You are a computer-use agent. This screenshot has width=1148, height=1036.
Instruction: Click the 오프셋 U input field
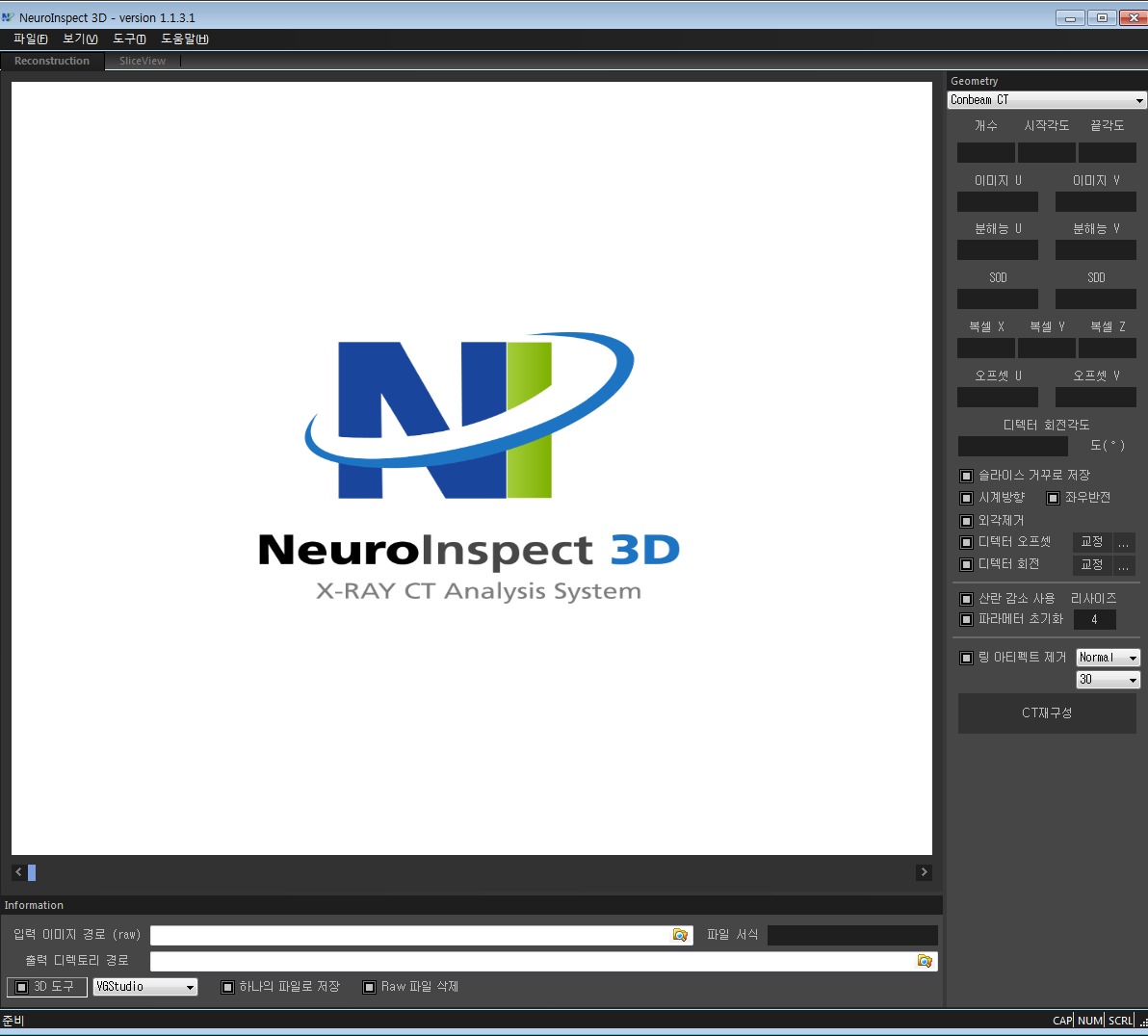tap(997, 397)
